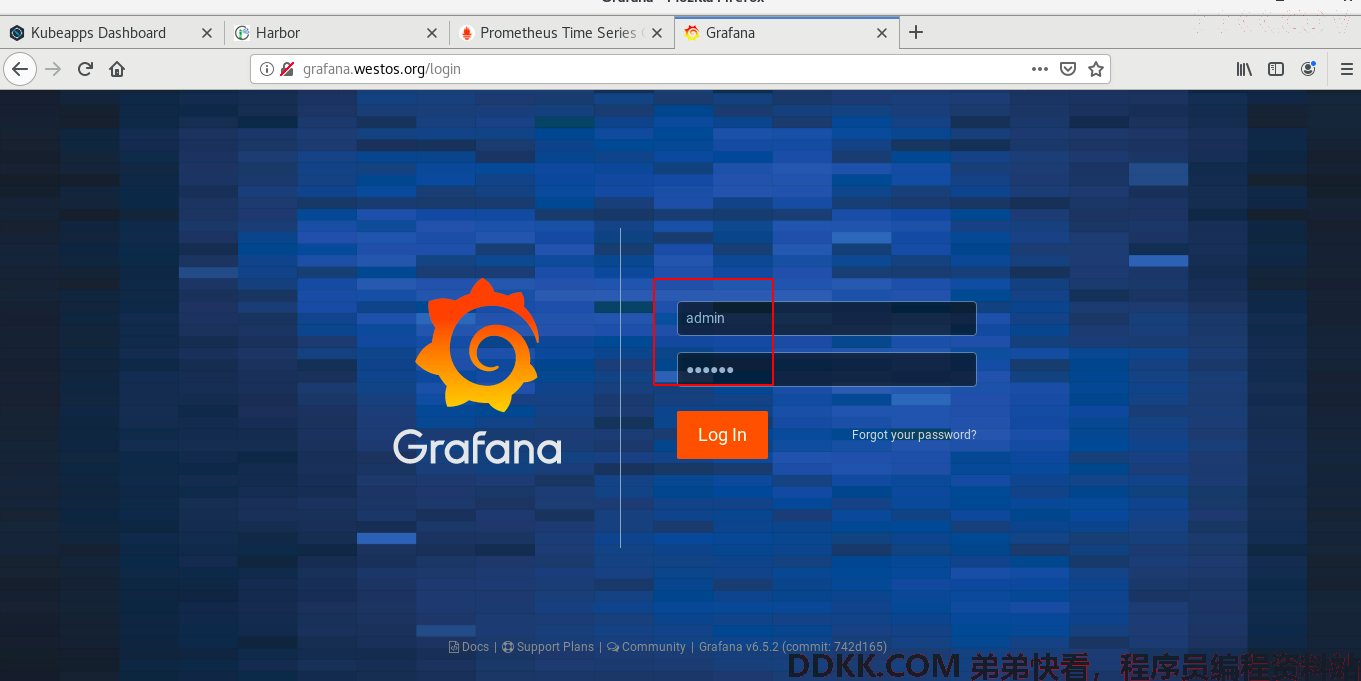Click the Grafana tab favicon
The image size is (1361, 681).
[x=692, y=33]
